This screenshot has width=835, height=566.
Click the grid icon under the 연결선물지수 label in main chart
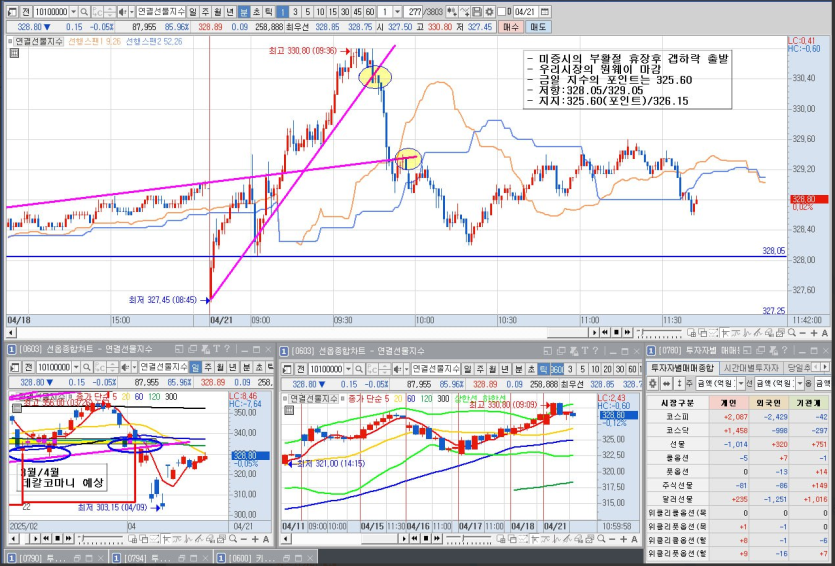(14, 52)
